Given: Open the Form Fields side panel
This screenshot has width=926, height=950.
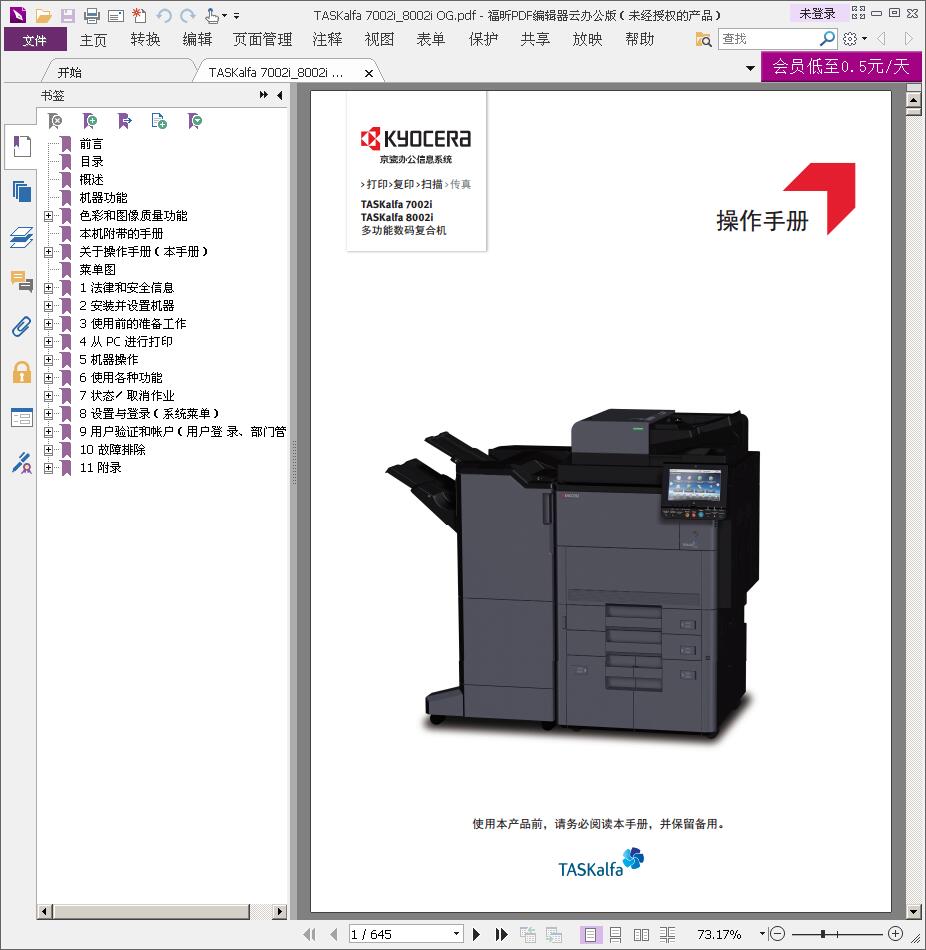Looking at the screenshot, I should coord(21,417).
